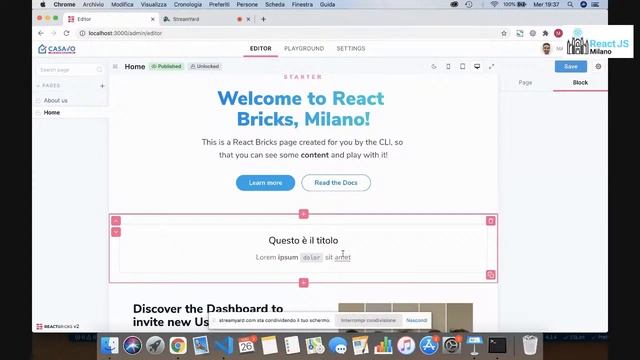Go back in Chrome
640x360 pixels.
point(41,33)
